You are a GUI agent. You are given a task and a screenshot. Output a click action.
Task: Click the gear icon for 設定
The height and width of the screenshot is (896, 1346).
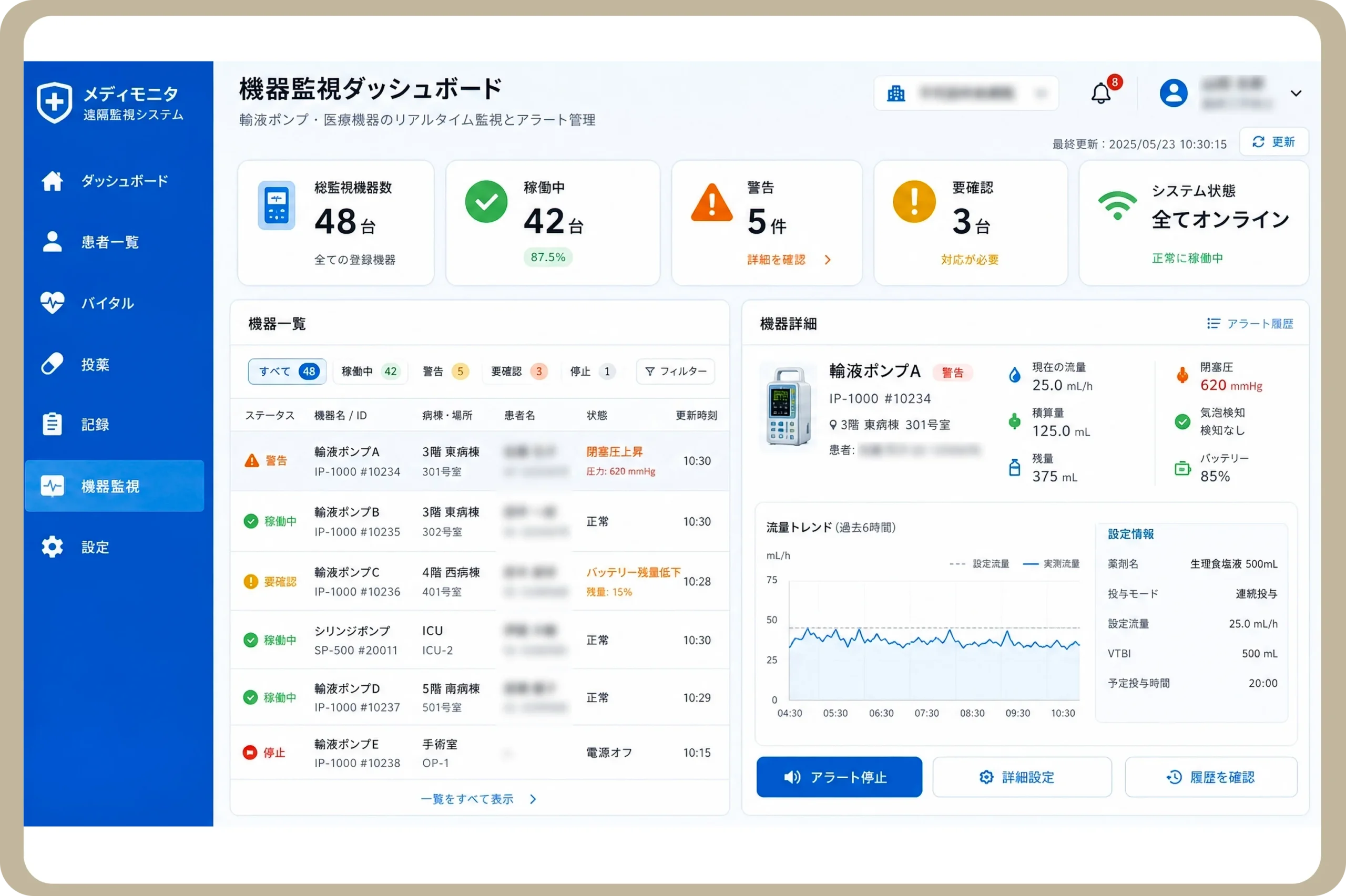click(52, 547)
